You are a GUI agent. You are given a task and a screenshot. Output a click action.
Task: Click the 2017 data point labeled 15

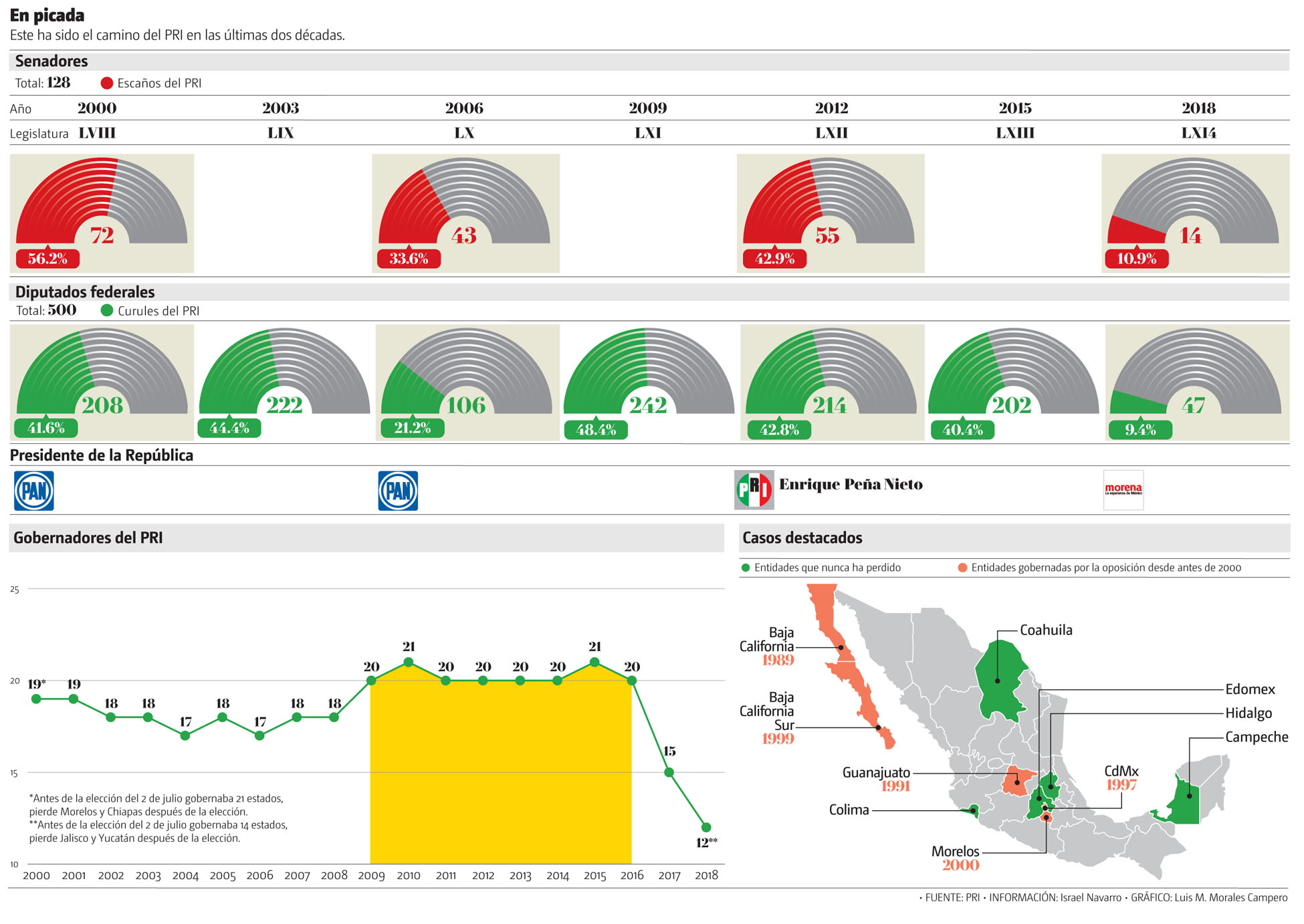(669, 772)
